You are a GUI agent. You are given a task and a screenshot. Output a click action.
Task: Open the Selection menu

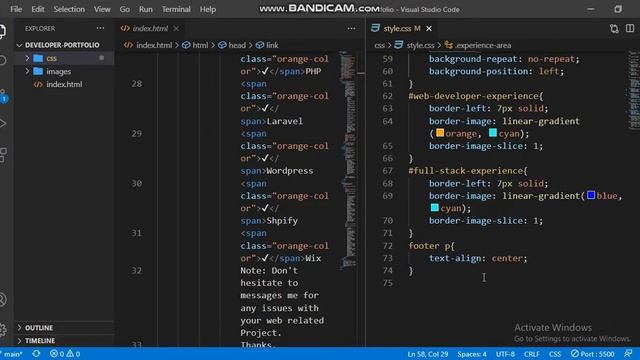[69, 9]
